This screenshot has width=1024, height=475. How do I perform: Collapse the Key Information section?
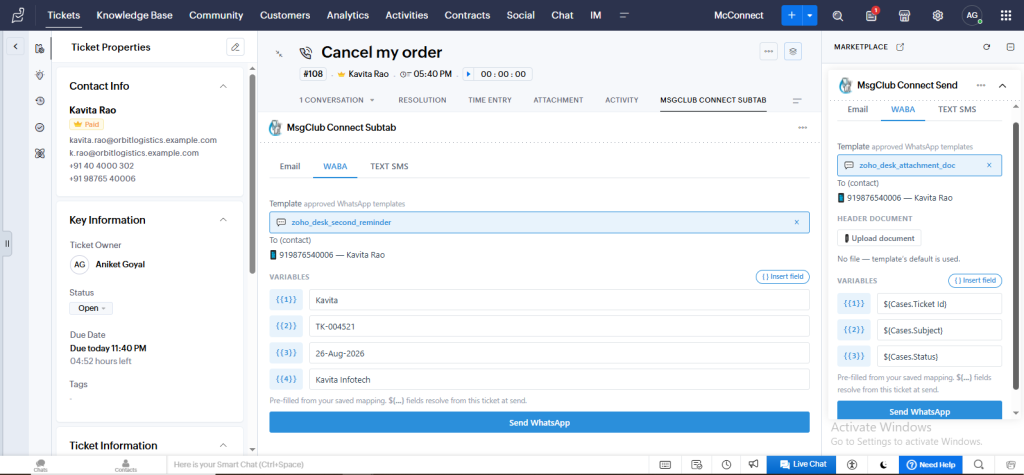[223, 220]
